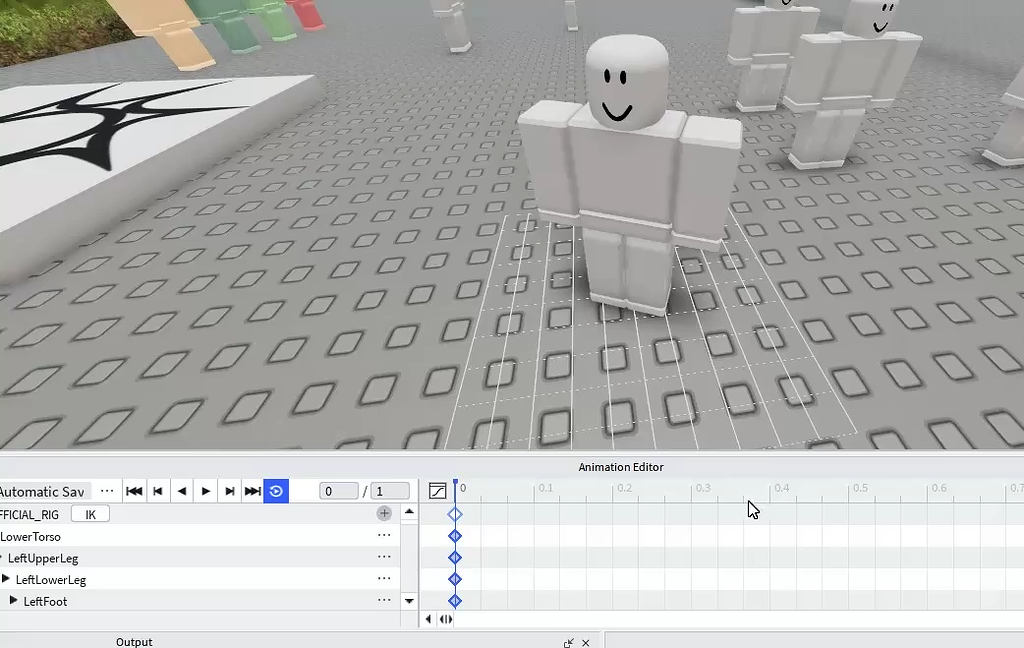Step back to the previous keyframe

tap(158, 490)
